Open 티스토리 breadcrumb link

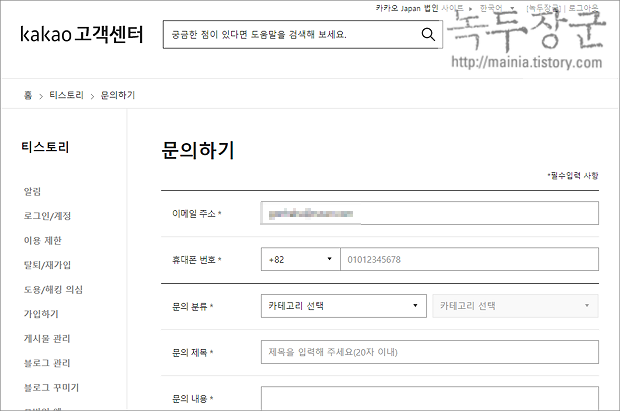coord(66,95)
